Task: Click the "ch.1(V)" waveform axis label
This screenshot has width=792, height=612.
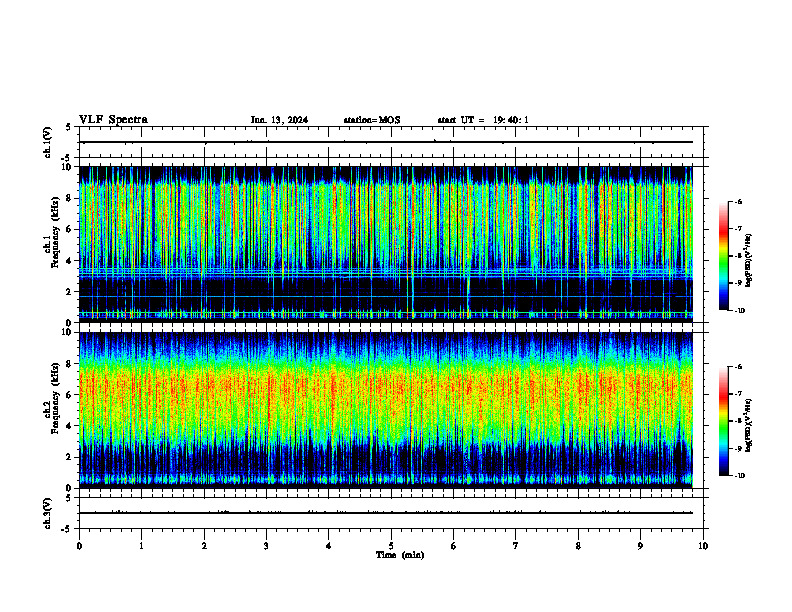Action: pyautogui.click(x=48, y=142)
